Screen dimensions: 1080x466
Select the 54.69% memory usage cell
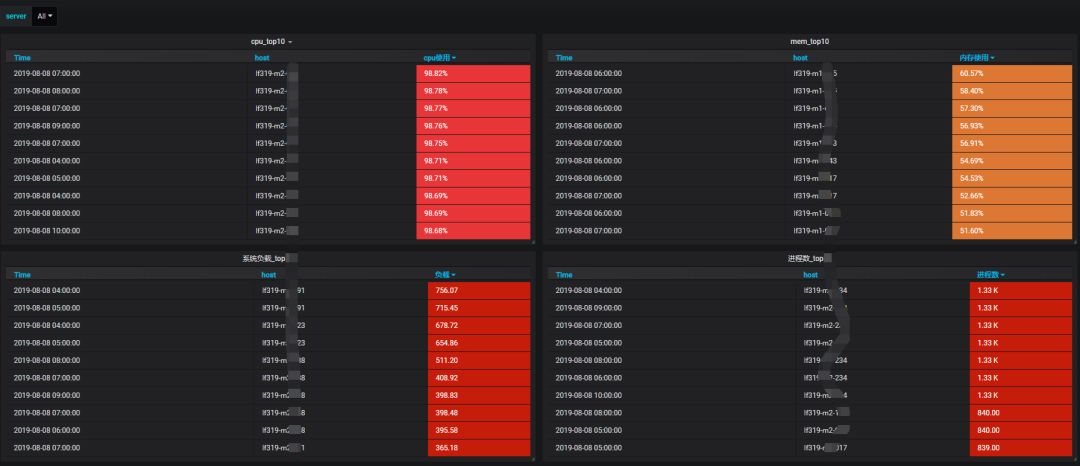(x=1012, y=160)
